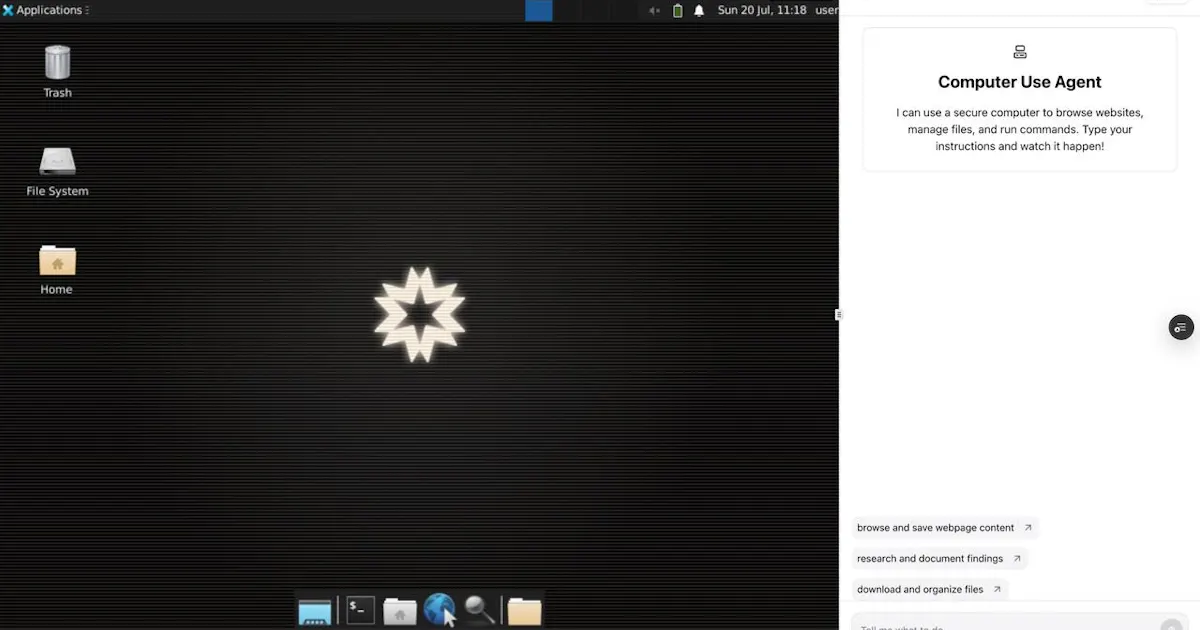Click the computer icon above Computer Use Agent

[1020, 52]
